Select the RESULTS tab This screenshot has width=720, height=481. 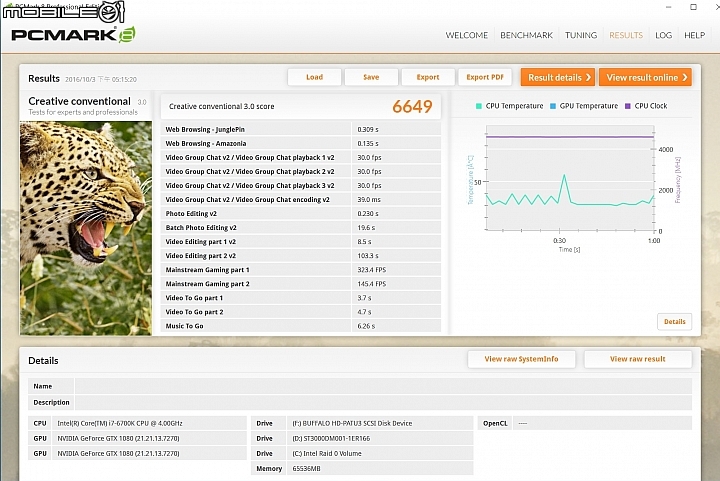[x=626, y=35]
